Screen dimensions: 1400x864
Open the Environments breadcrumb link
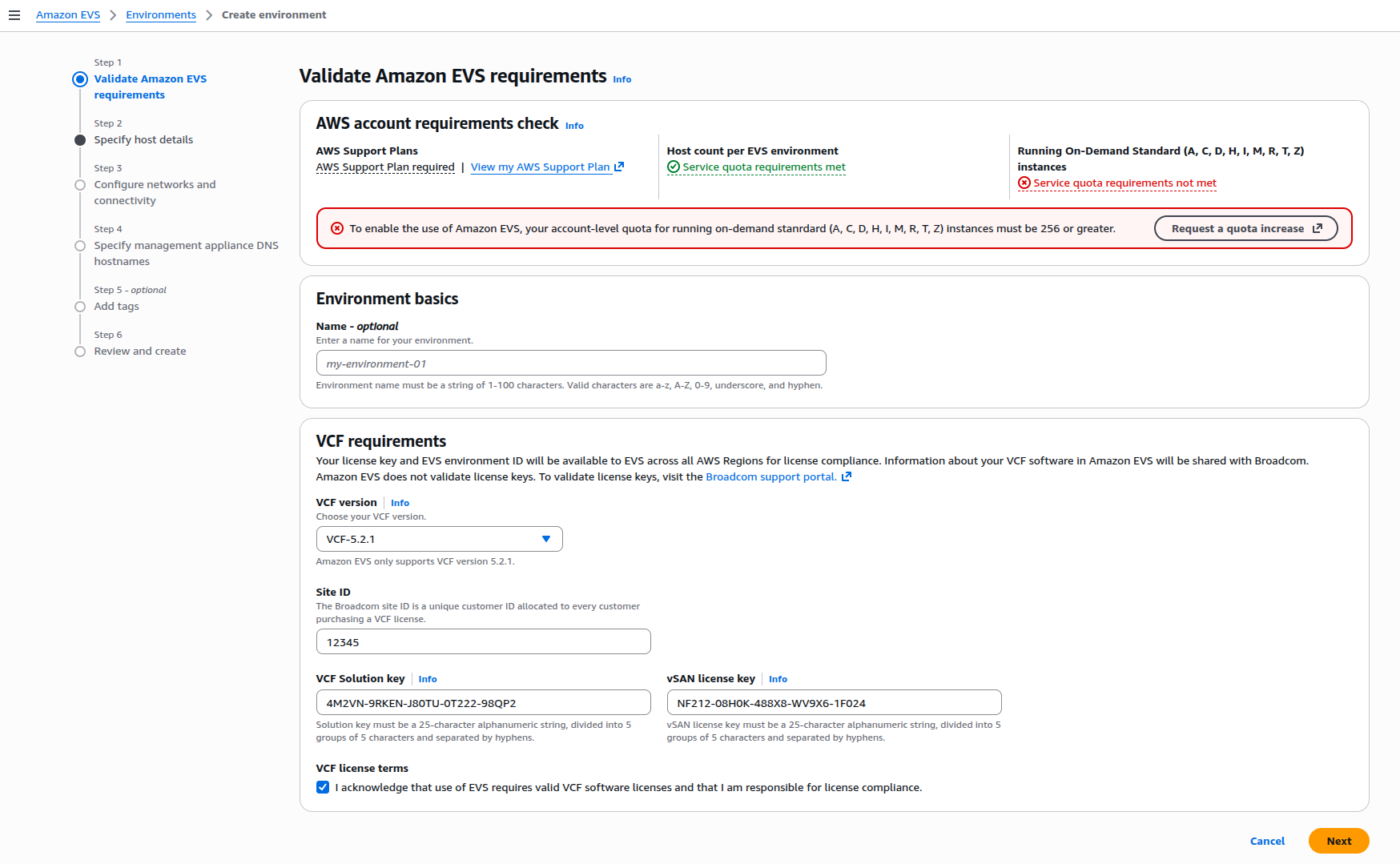(161, 14)
